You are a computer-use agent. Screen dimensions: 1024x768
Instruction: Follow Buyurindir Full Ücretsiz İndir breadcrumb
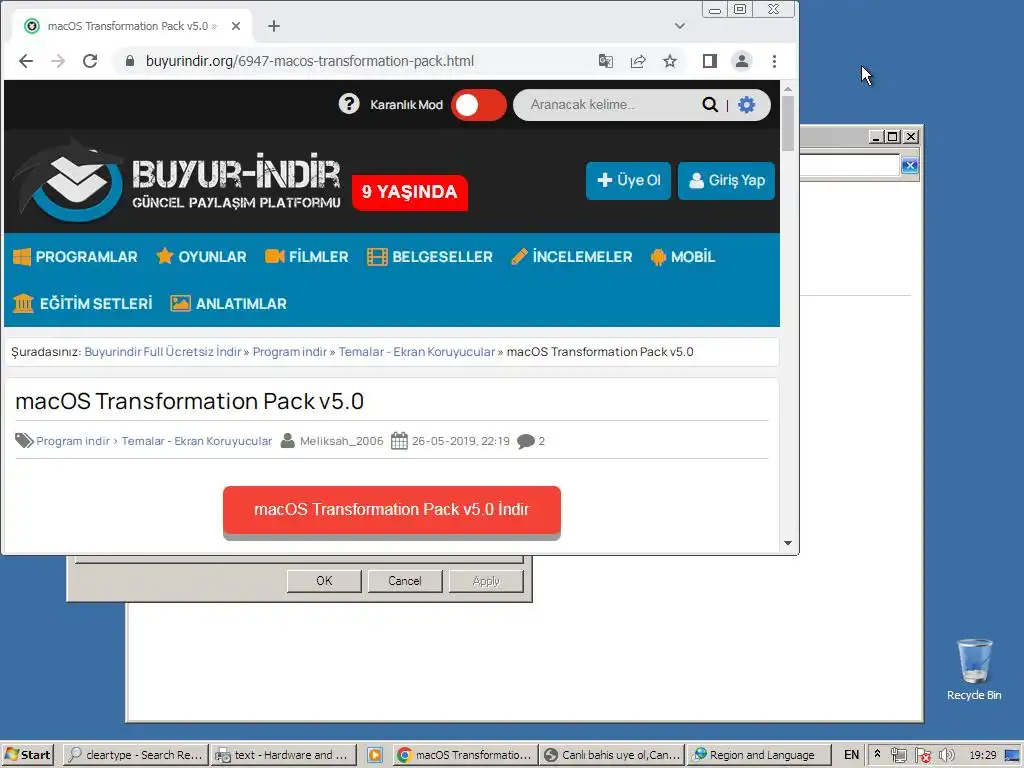[x=163, y=352]
